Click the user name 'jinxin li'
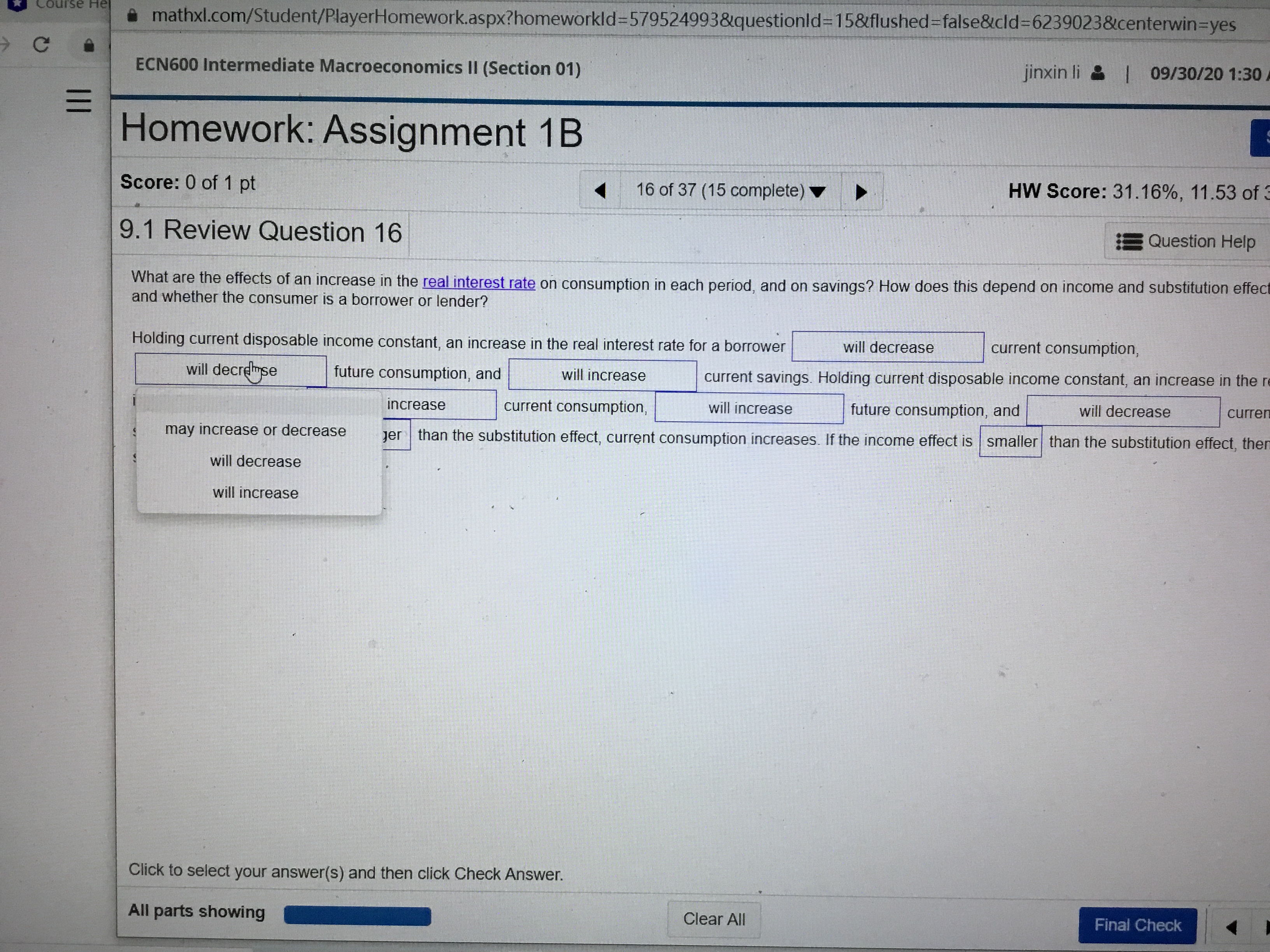This screenshot has height=952, width=1270. coord(1052,72)
